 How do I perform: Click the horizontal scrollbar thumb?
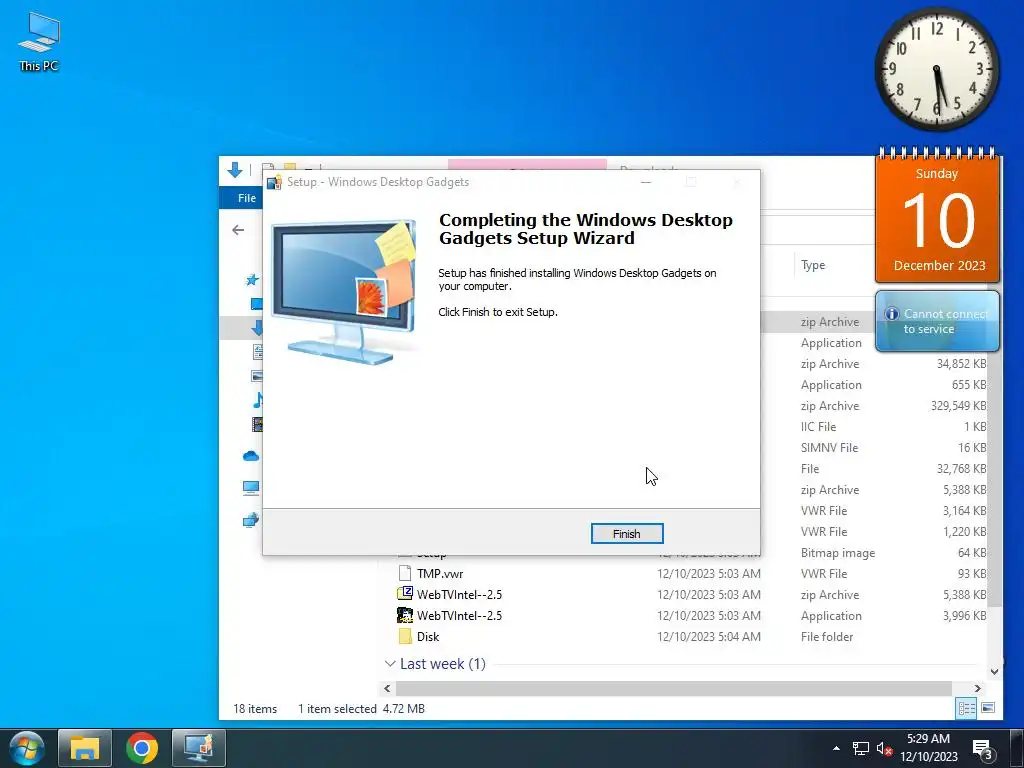click(x=673, y=688)
